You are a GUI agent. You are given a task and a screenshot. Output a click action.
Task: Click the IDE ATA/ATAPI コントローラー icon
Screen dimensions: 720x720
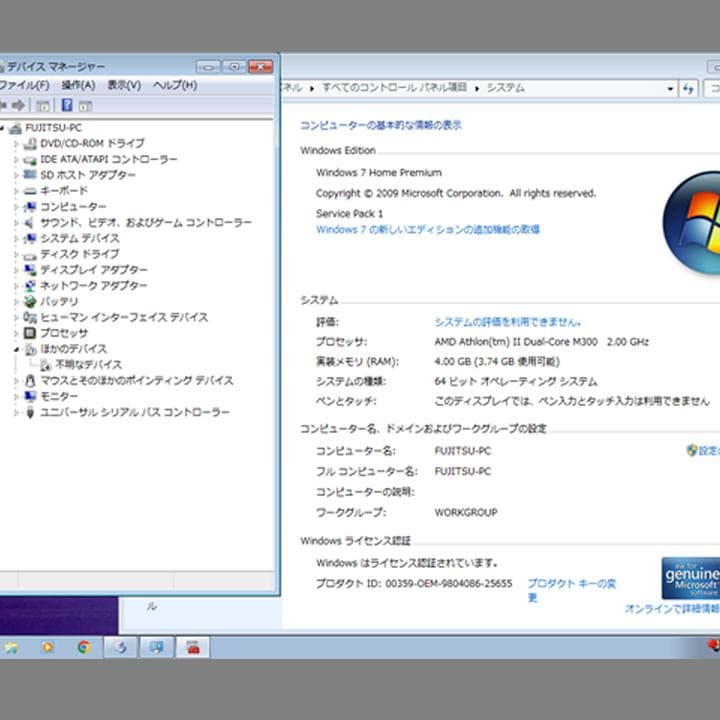pos(30,160)
